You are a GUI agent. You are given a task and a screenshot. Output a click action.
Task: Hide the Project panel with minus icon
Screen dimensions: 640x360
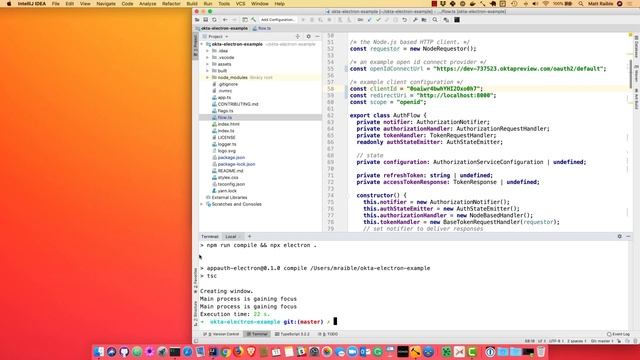pyautogui.click(x=318, y=37)
